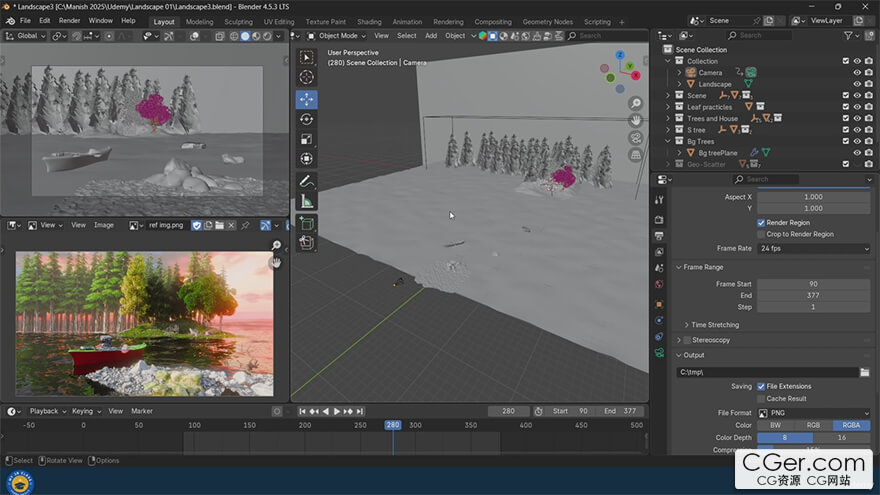Select the Move tool in viewport toolbar
Screen dimensions: 880x495
point(306,99)
